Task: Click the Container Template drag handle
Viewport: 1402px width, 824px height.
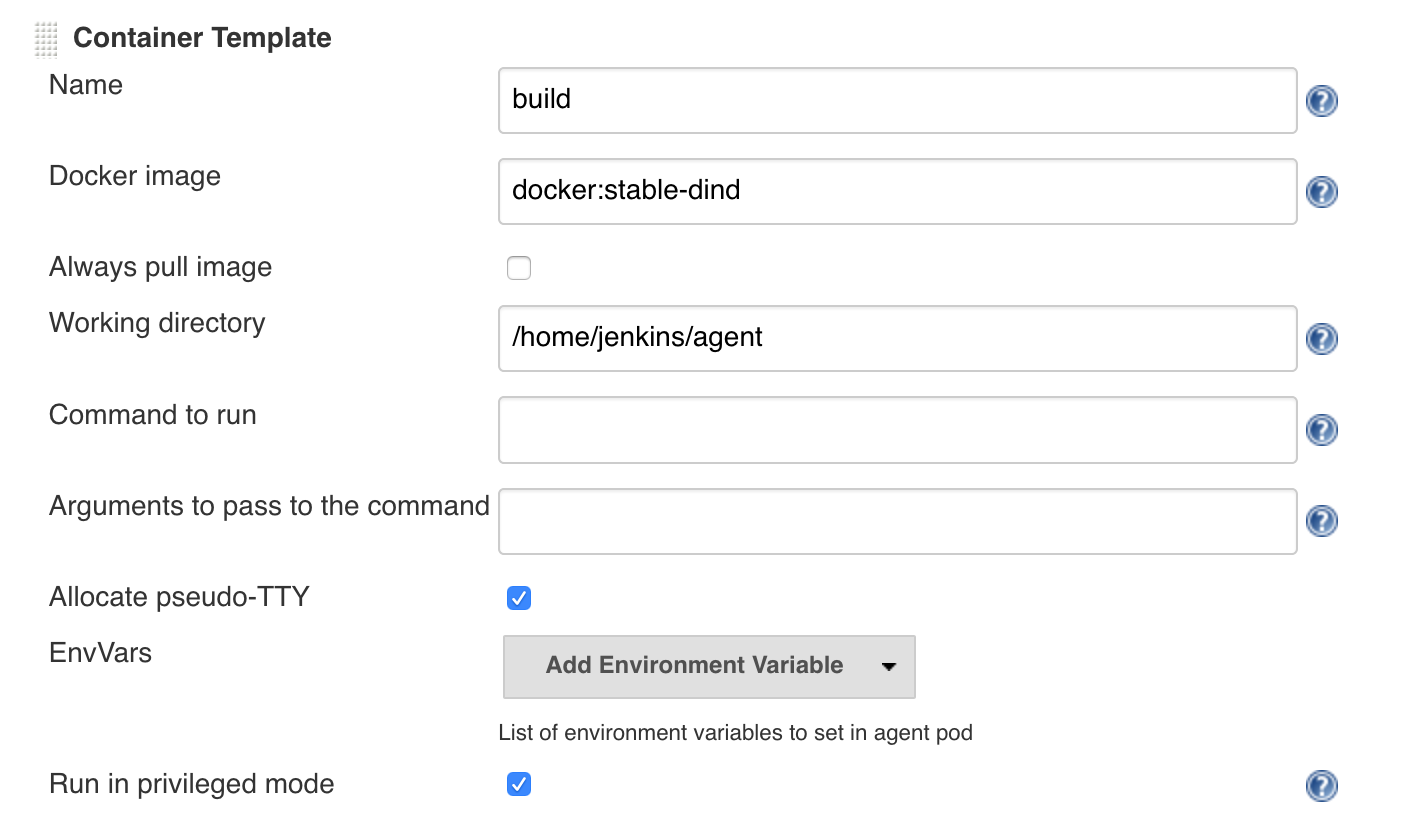Action: [46, 39]
